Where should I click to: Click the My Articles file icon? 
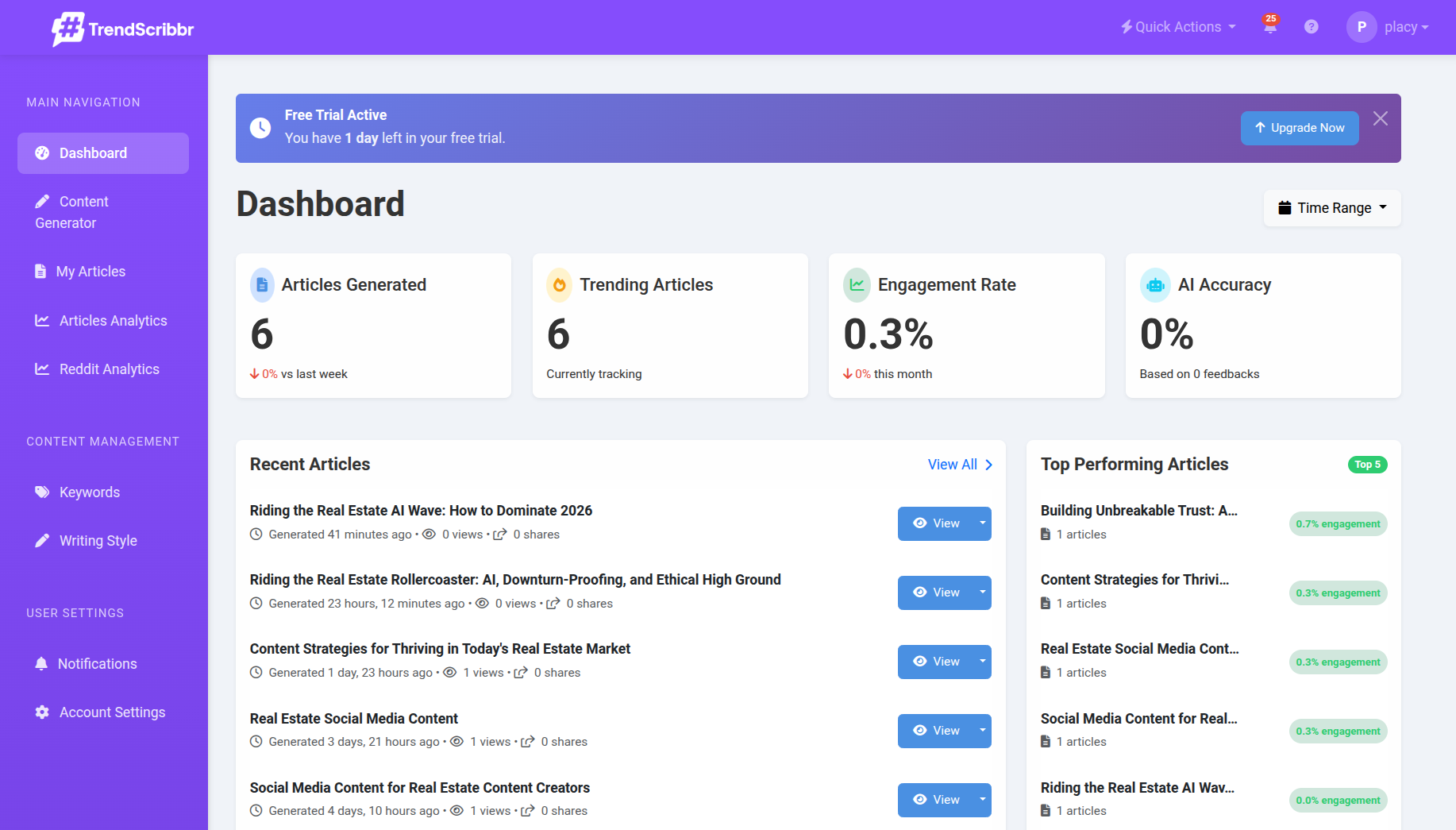pyautogui.click(x=40, y=272)
